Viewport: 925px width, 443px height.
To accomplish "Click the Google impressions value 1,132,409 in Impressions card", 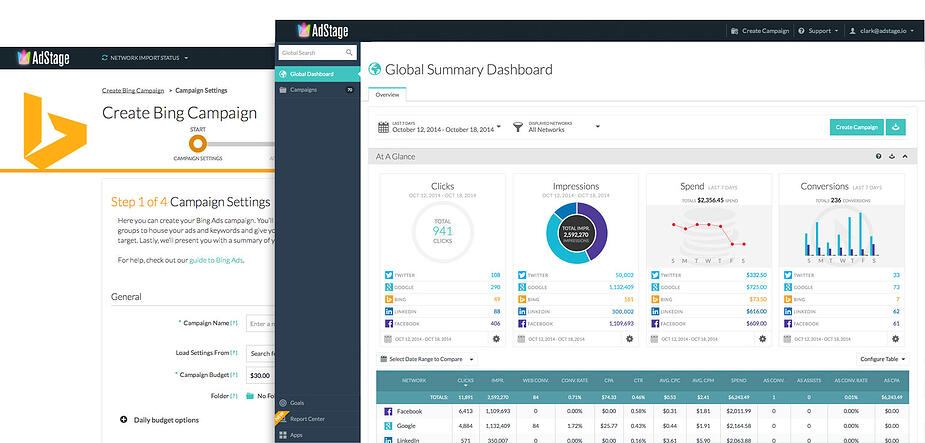I will click(621, 287).
